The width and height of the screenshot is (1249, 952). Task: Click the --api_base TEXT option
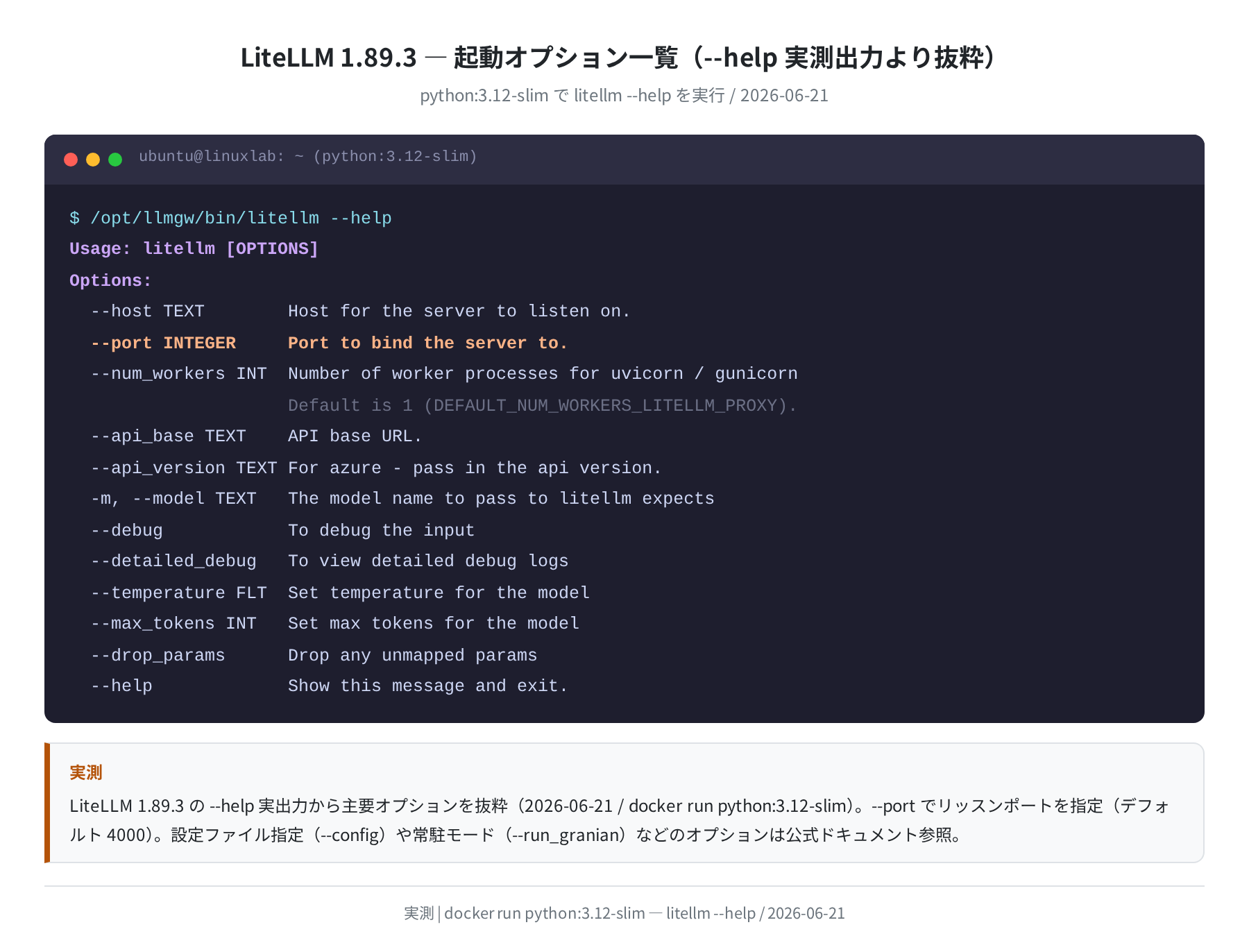[x=169, y=436]
